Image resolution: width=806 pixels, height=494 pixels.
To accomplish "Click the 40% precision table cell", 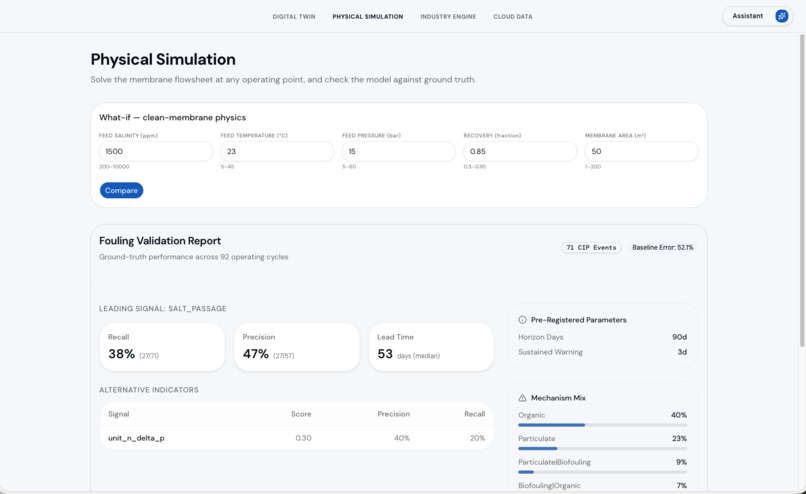I will (402, 438).
